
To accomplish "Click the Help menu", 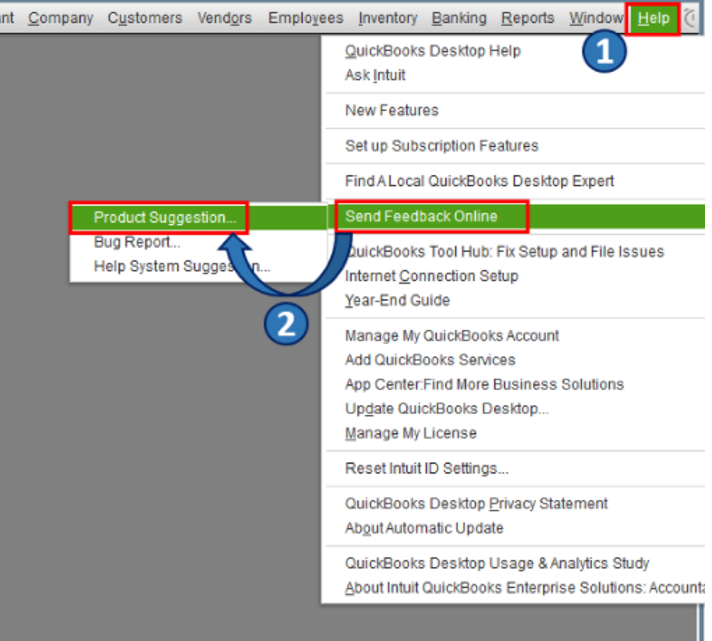I will (653, 19).
